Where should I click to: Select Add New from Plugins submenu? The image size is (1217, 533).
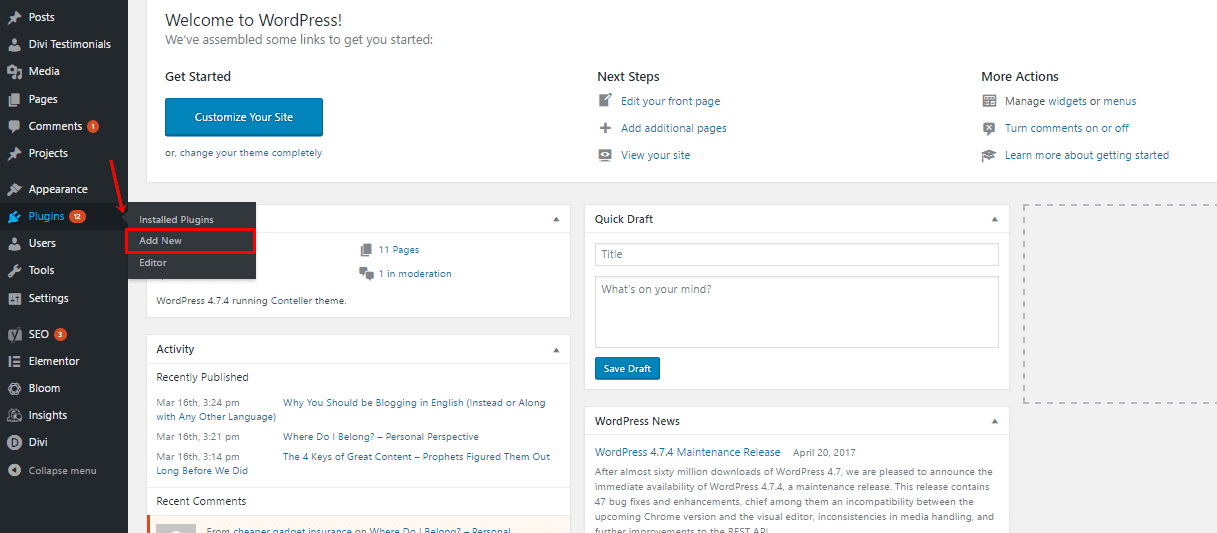click(161, 241)
